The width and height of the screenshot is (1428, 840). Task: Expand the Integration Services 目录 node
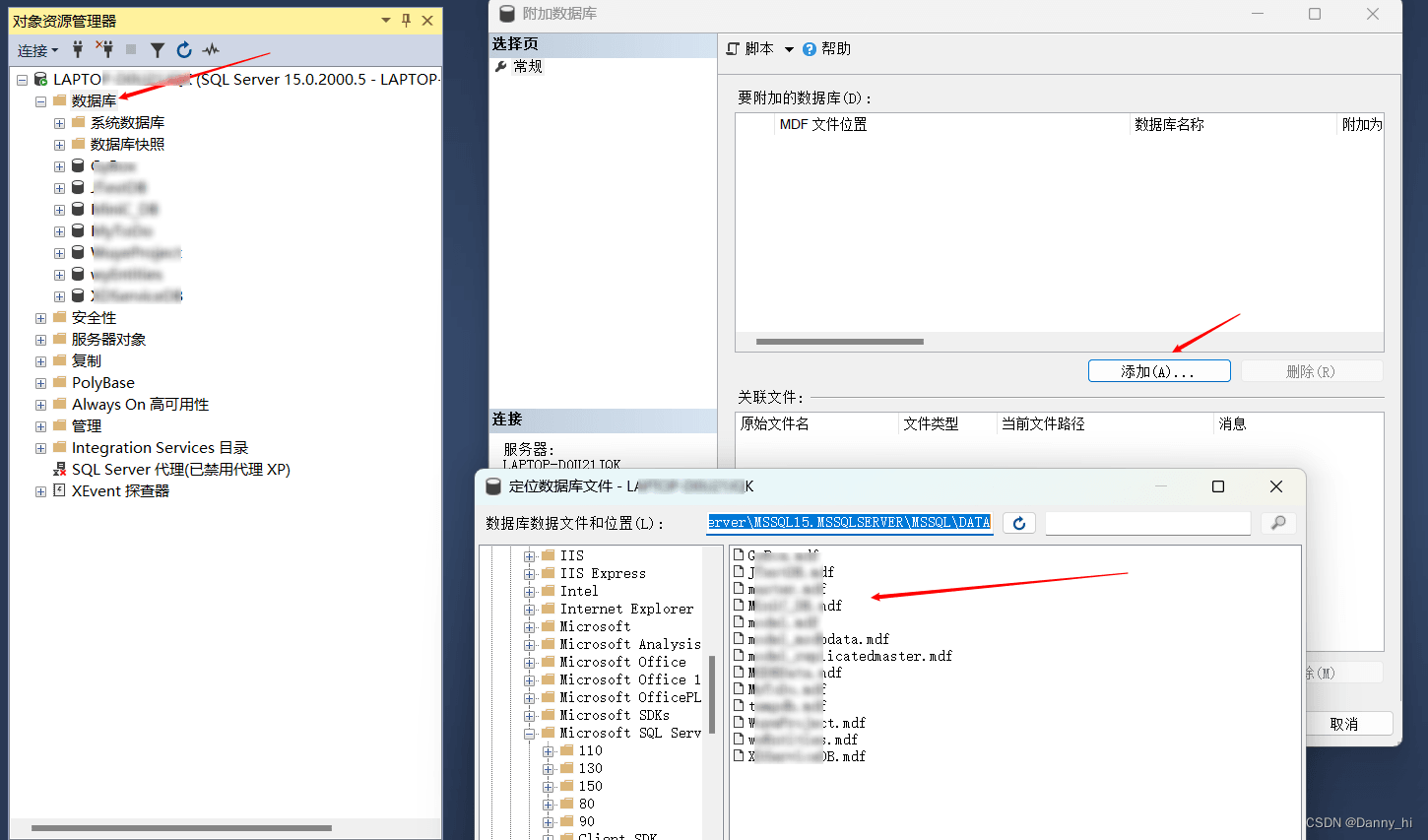click(40, 448)
